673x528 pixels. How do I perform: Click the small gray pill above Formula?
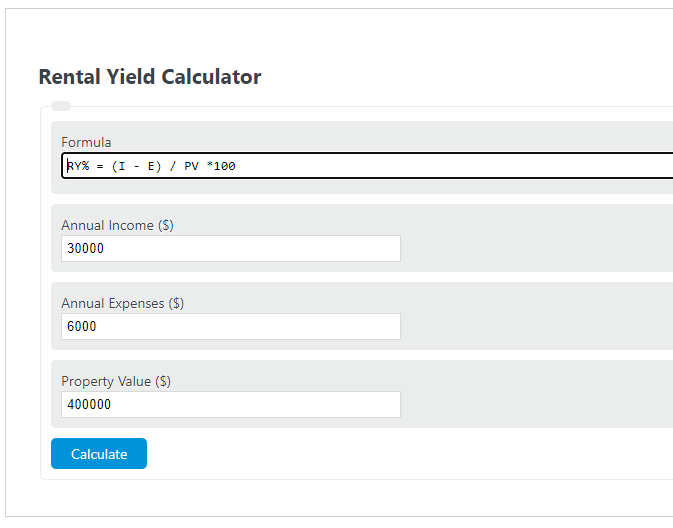[x=61, y=106]
